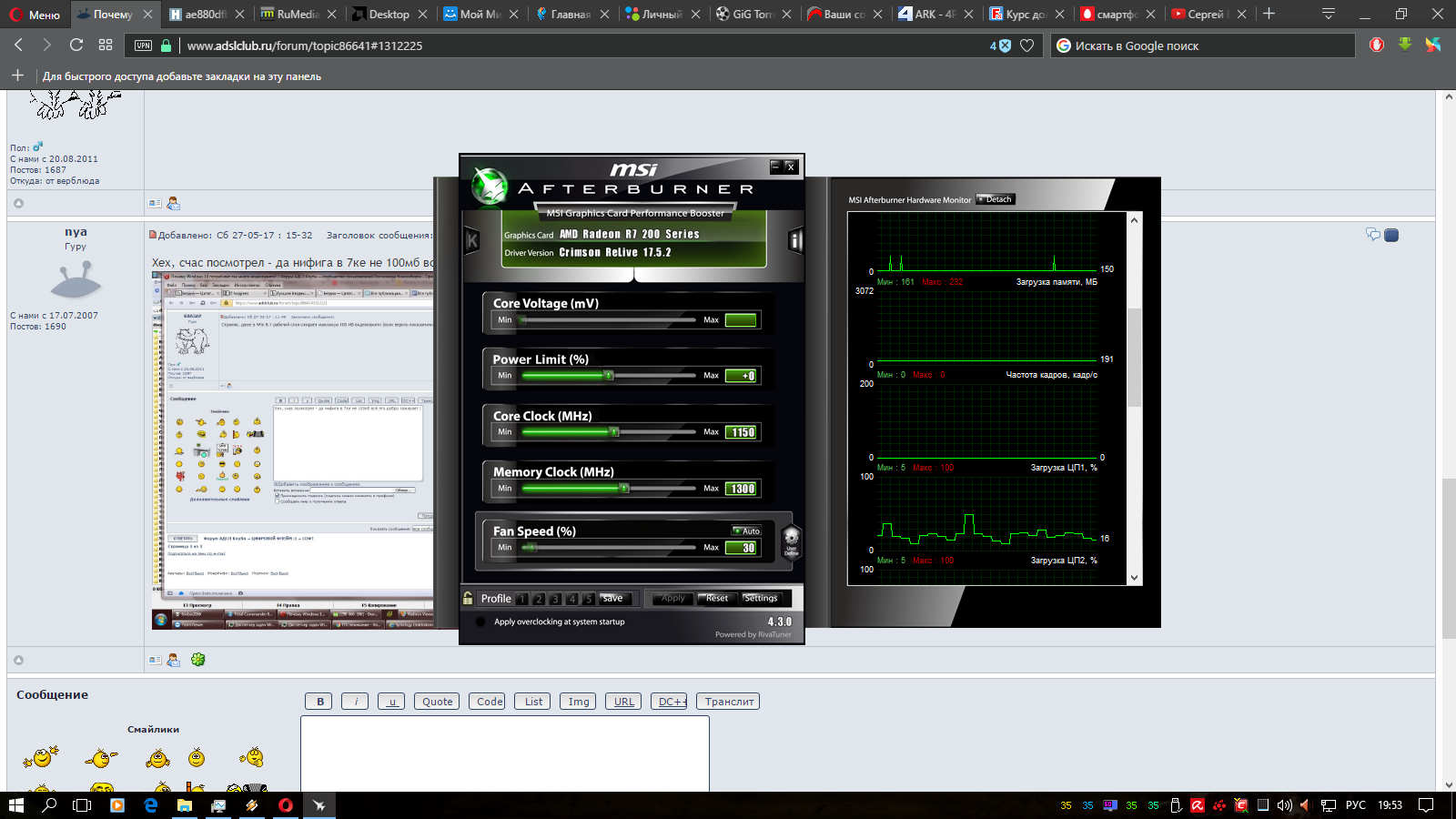Image resolution: width=1456 pixels, height=819 pixels.
Task: Open the User Define fan gear icon
Action: [791, 539]
